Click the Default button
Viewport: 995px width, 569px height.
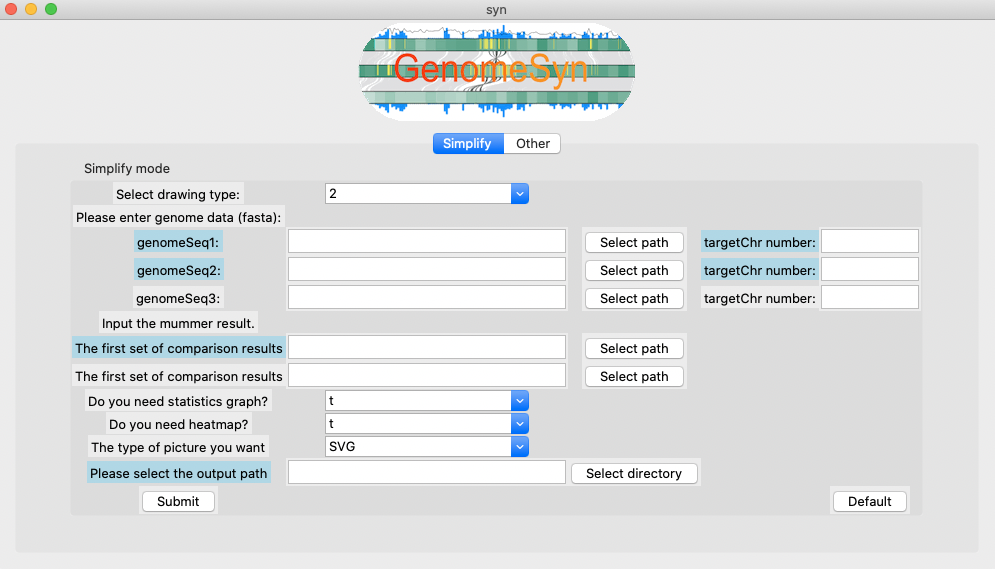coord(869,502)
